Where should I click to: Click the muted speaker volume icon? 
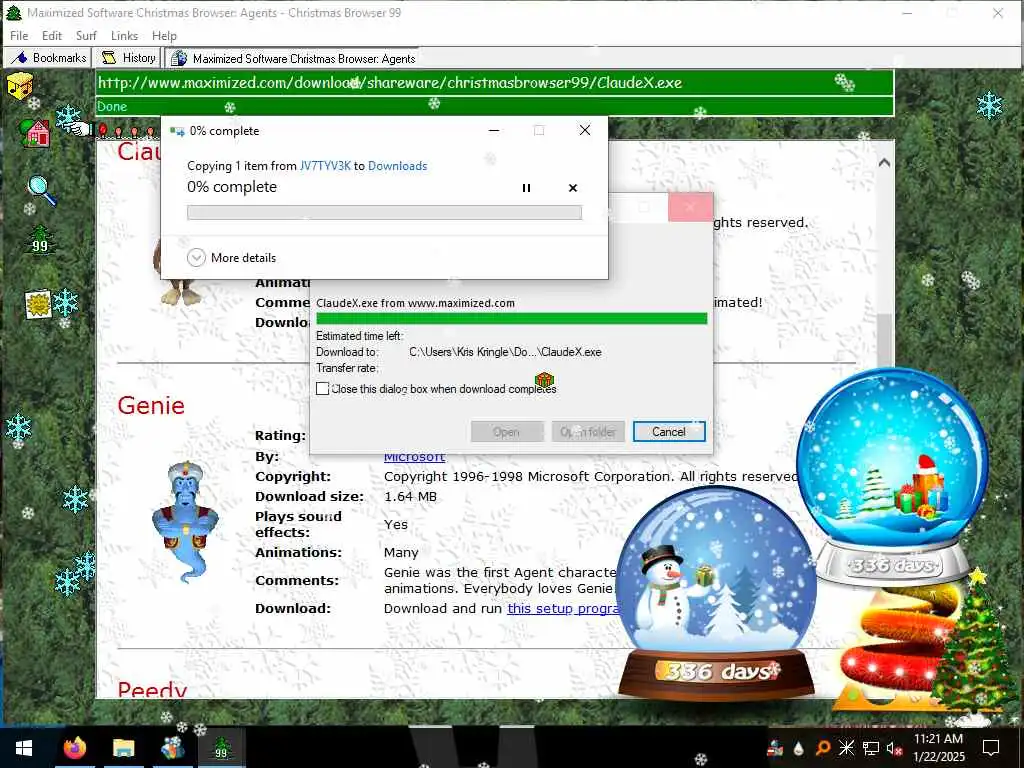[894, 748]
